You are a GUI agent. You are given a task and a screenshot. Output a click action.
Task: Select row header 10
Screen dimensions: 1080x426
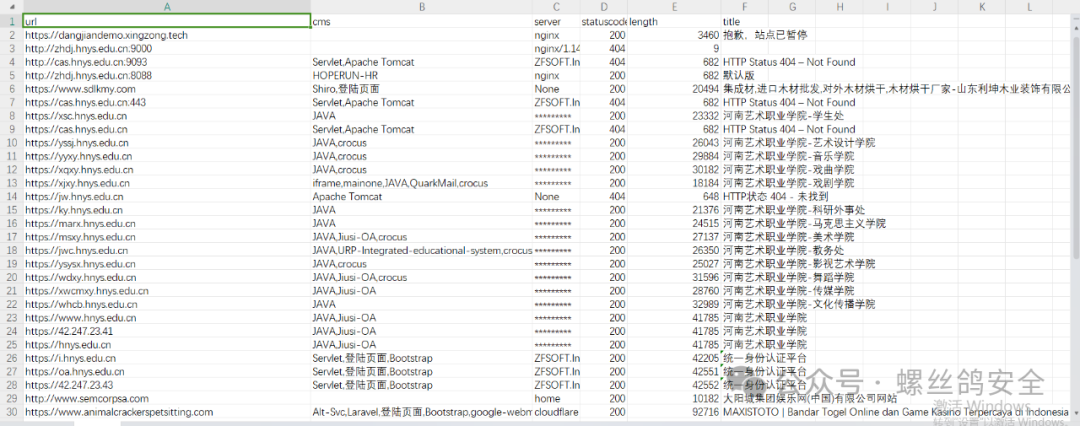tap(11, 143)
